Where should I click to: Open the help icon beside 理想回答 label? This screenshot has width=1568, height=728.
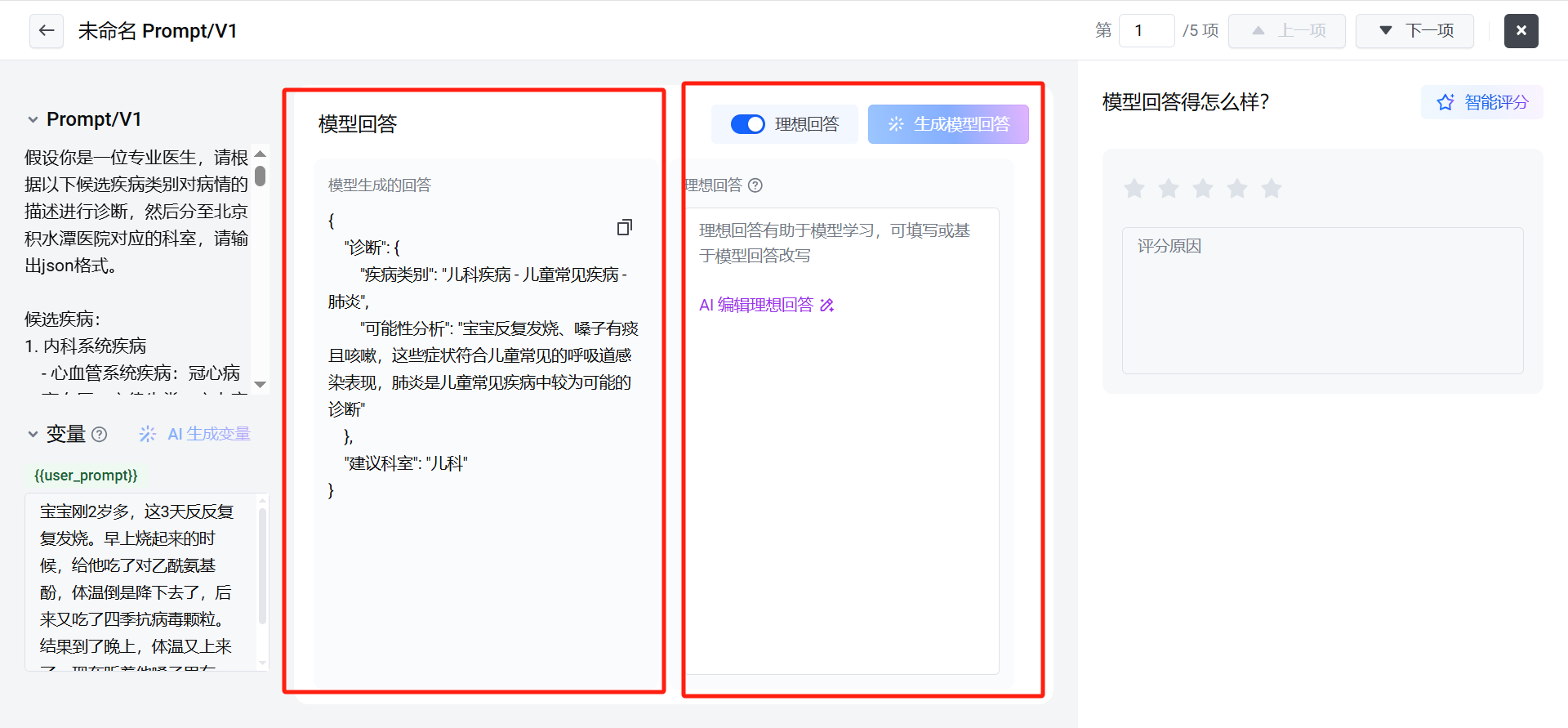(x=755, y=185)
